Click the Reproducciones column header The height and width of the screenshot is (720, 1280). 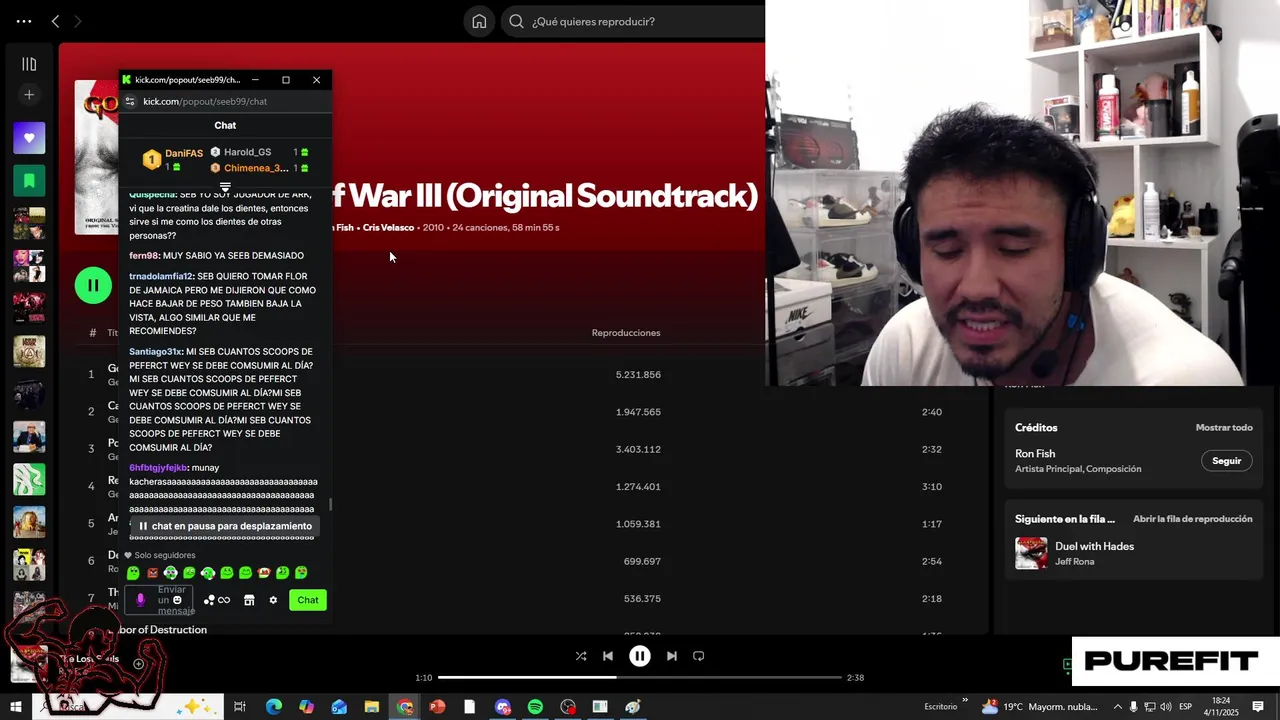(x=626, y=333)
